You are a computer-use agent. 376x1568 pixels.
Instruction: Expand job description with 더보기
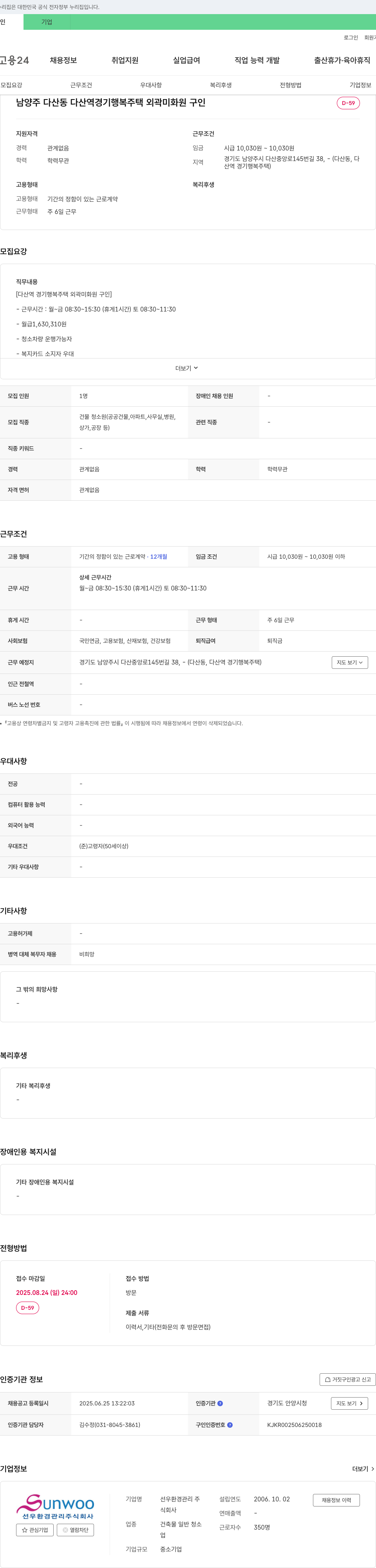(187, 368)
